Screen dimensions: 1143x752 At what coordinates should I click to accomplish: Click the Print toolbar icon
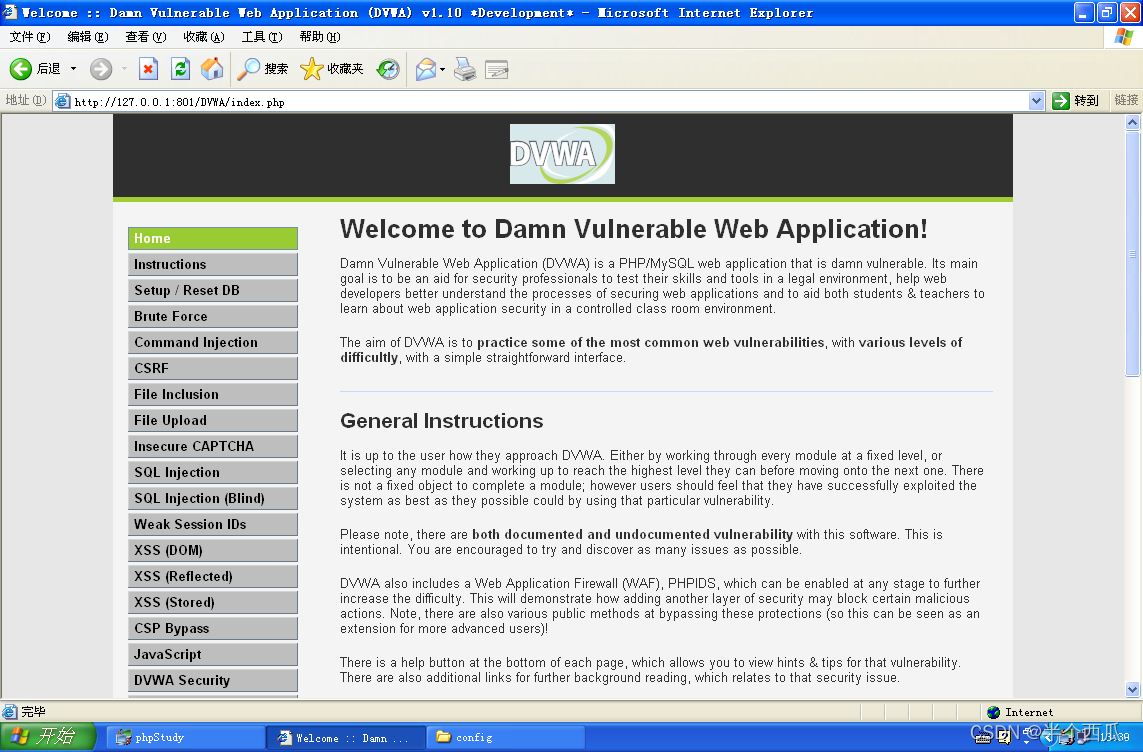point(465,69)
